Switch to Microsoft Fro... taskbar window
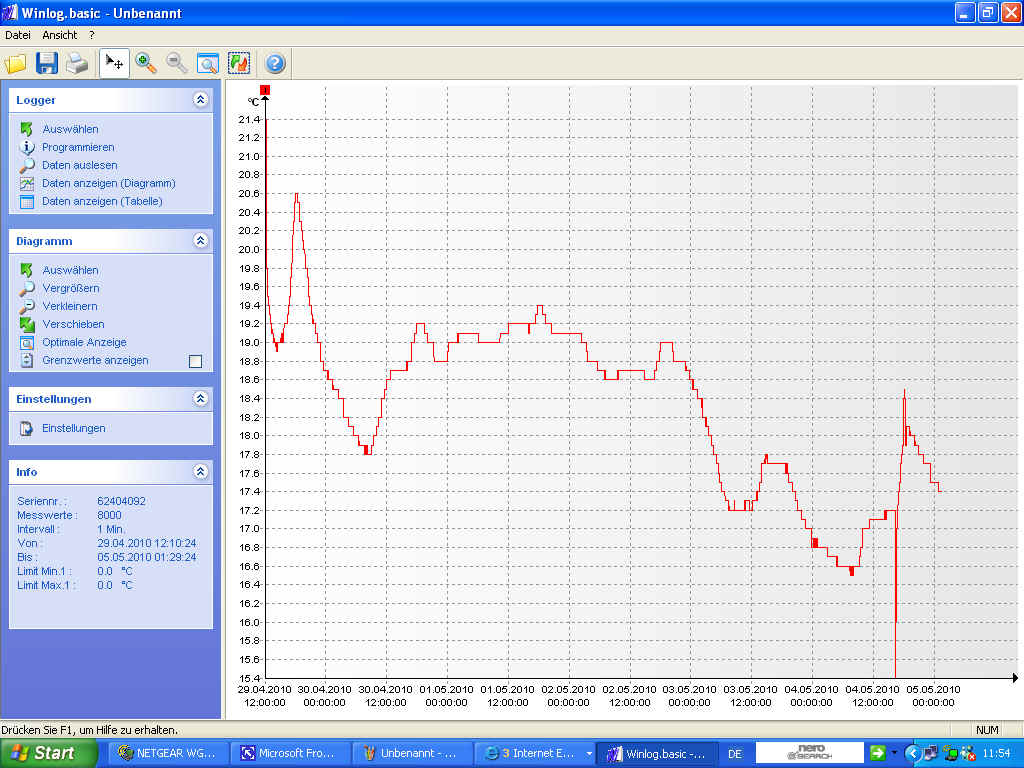Viewport: 1024px width, 768px height. [290, 754]
